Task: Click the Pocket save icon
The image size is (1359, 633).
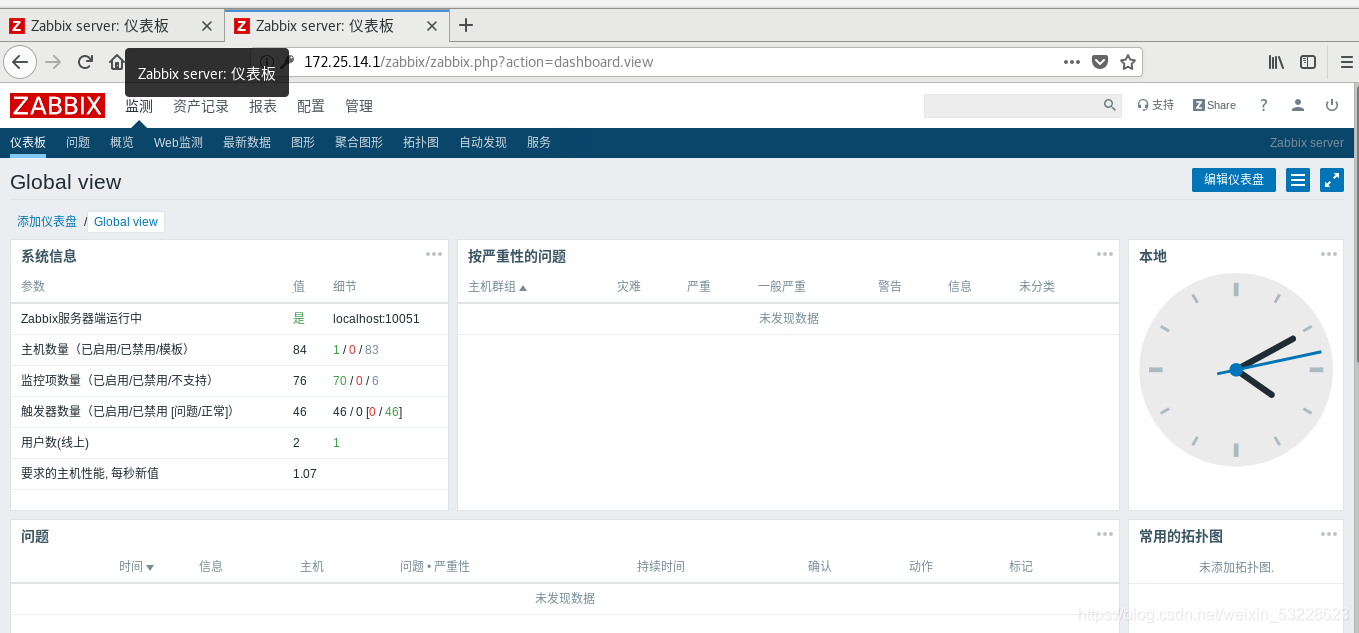Action: click(x=1100, y=62)
